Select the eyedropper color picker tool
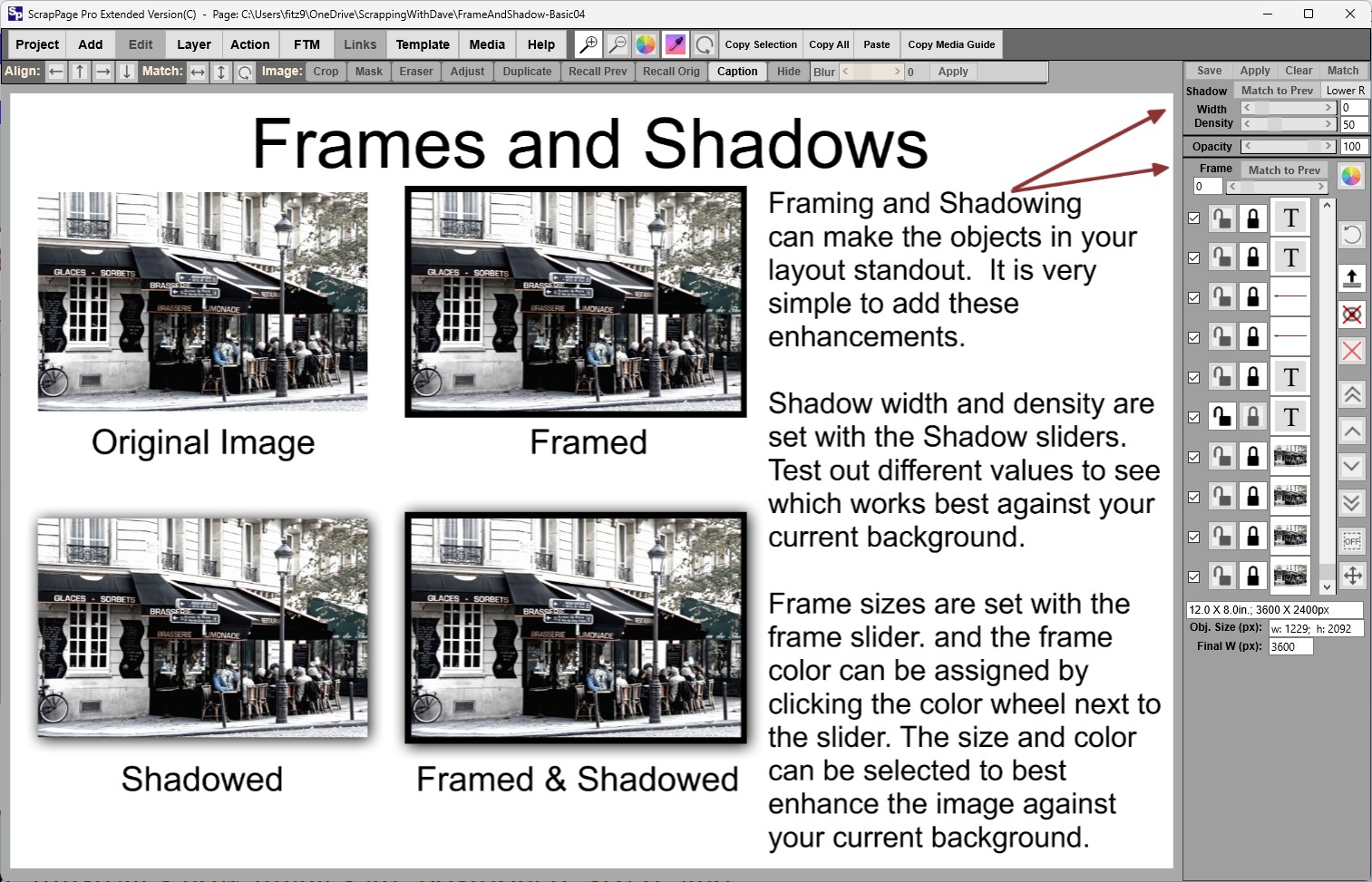Viewport: 1372px width, 882px height. pyautogui.click(x=675, y=44)
